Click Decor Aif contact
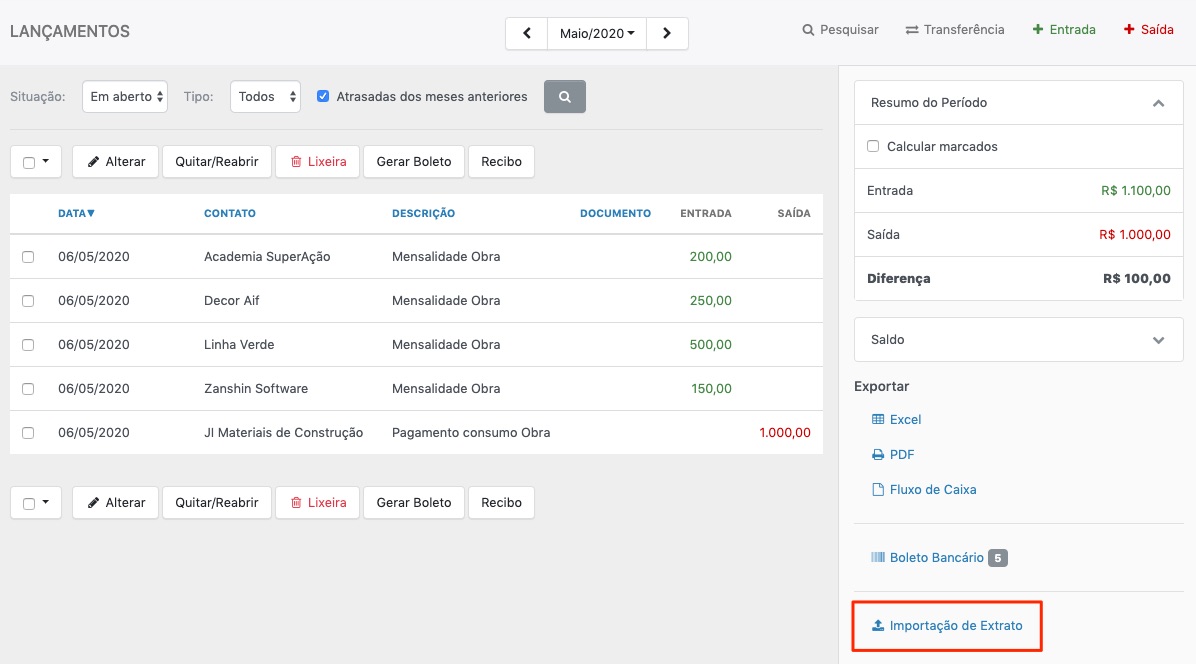Image resolution: width=1196 pixels, height=664 pixels. [231, 300]
